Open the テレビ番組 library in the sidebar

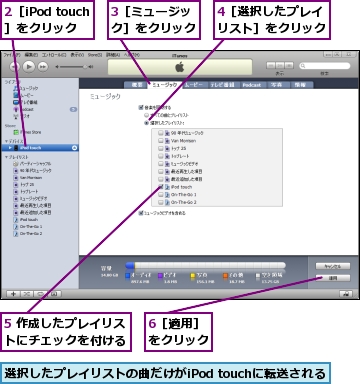click(x=25, y=102)
